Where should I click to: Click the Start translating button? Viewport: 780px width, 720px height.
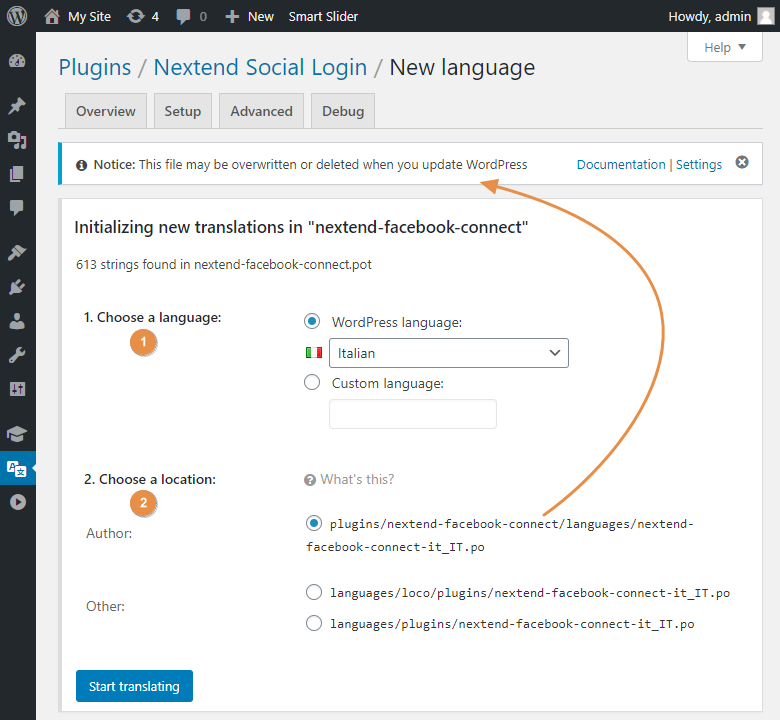tap(134, 686)
